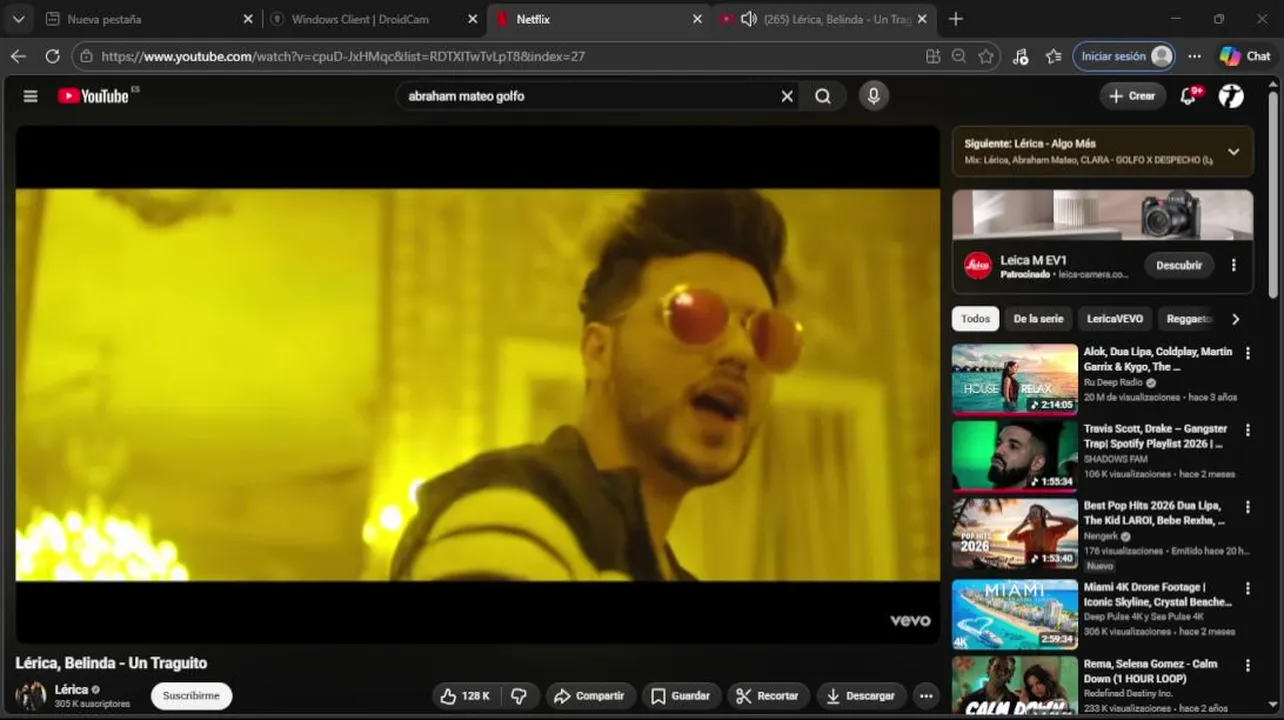Screen dimensions: 1284x720
Task: Open the House Relax video thumbnail
Action: [x=1015, y=379]
